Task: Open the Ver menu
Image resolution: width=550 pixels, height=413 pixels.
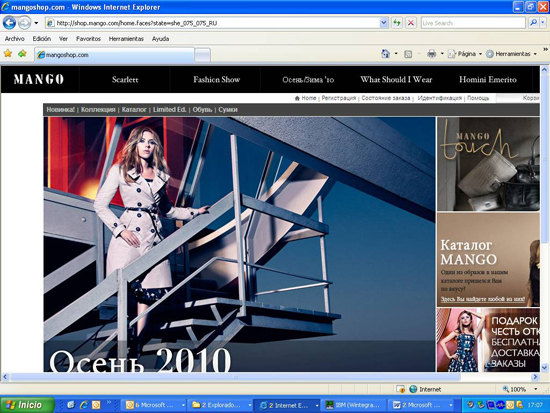Action: point(63,39)
